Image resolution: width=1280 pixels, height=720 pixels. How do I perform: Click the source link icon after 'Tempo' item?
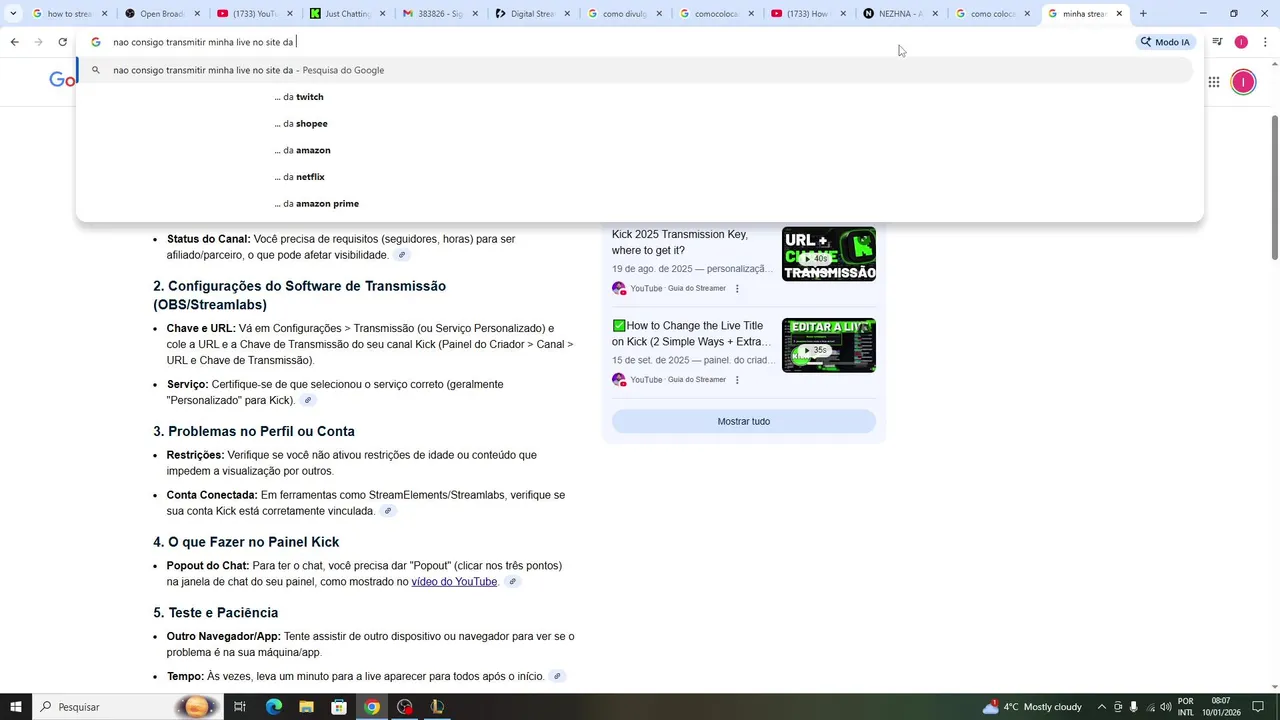pos(557,677)
